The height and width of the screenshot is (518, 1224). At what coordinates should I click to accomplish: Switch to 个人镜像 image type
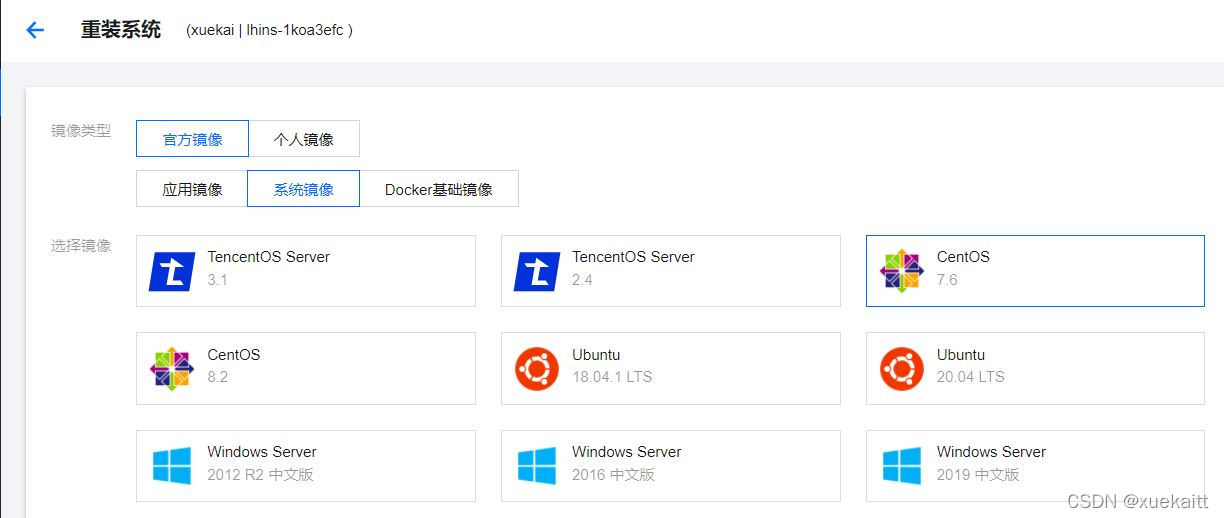(304, 139)
